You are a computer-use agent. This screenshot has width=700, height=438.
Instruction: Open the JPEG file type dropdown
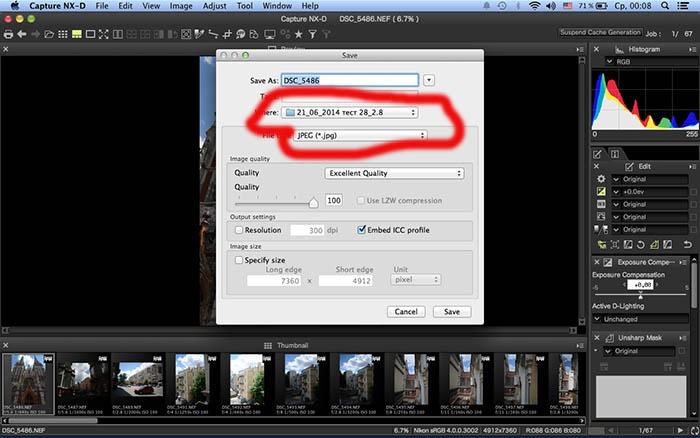(359, 135)
